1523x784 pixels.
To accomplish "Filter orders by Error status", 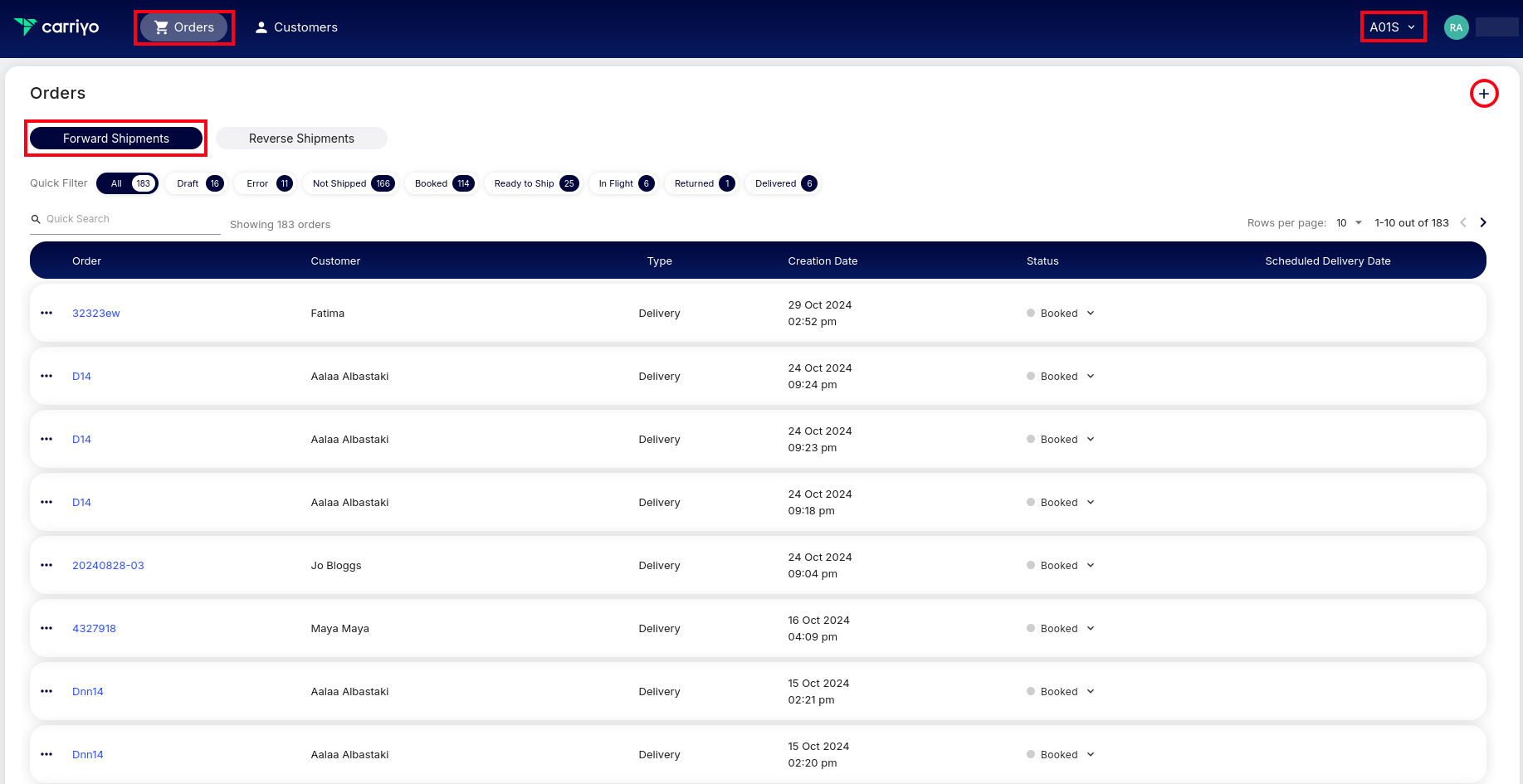I will click(266, 183).
